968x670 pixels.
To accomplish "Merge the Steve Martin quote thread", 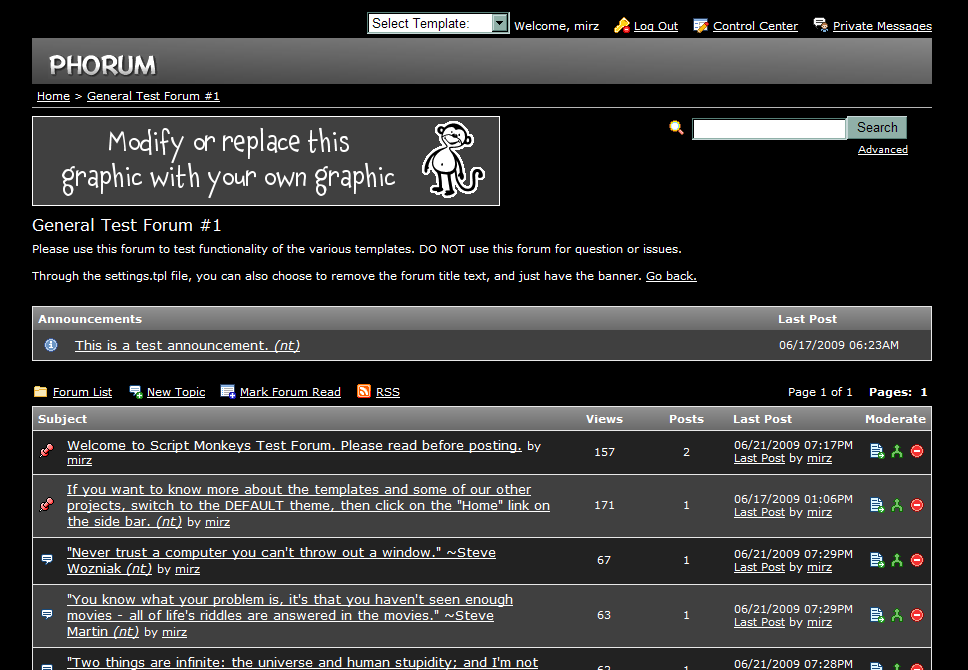I will [x=897, y=615].
